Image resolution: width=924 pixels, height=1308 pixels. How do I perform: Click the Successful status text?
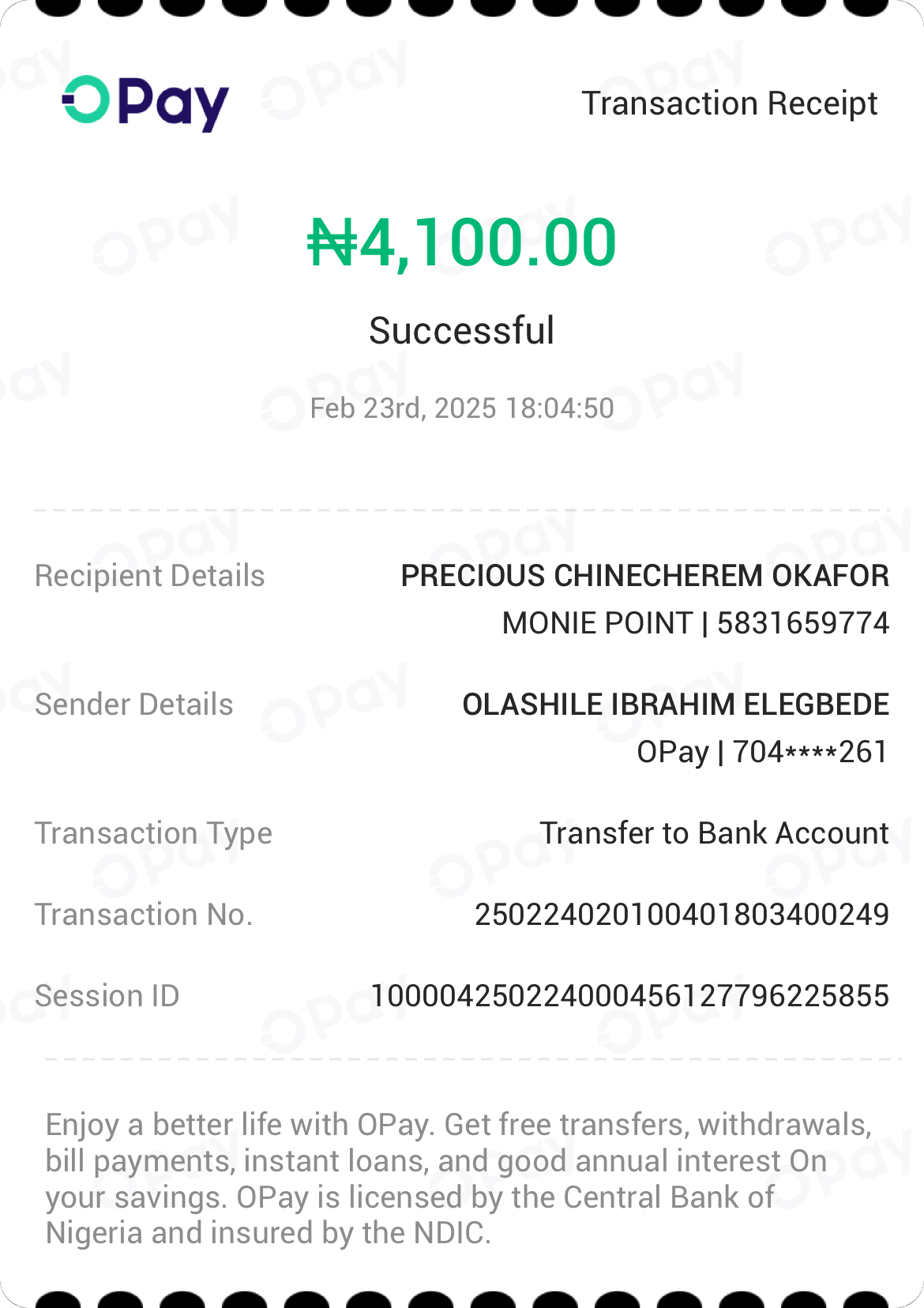[462, 330]
